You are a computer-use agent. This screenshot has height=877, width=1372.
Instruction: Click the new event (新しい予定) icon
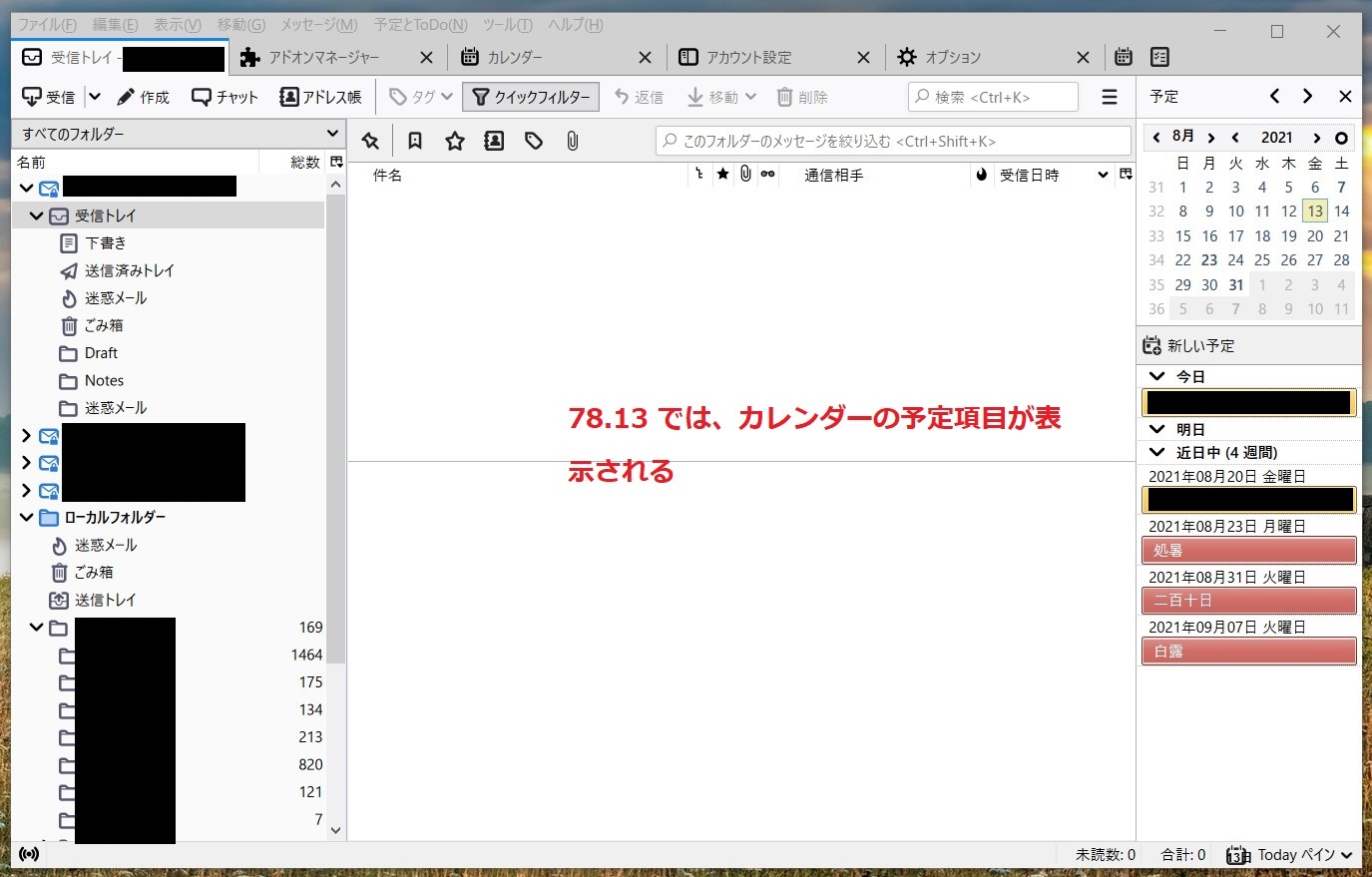pos(1152,346)
